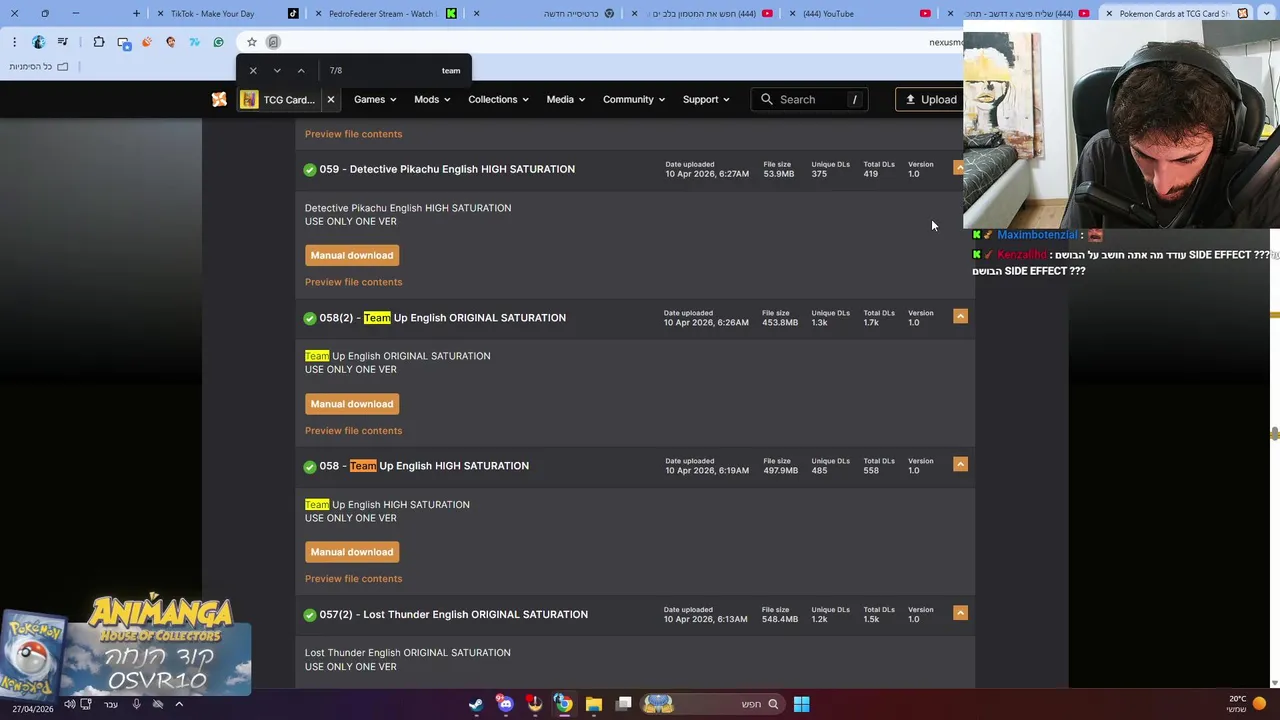Screen dimensions: 1280x720
Task: Switch to the PedroFederer Stream tab
Action: (x=385, y=14)
